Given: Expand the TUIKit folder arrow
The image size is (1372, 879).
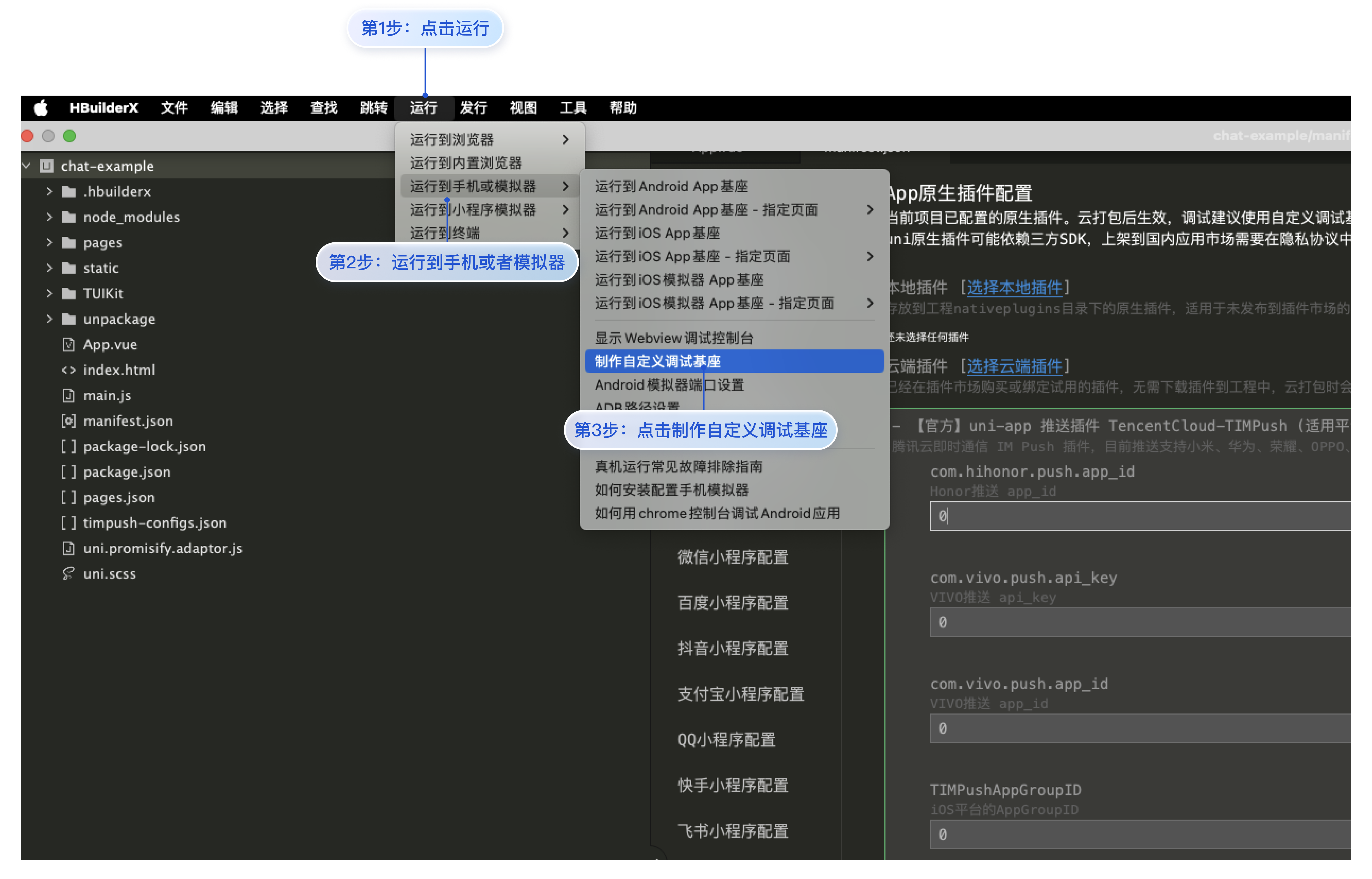Looking at the screenshot, I should (x=50, y=293).
